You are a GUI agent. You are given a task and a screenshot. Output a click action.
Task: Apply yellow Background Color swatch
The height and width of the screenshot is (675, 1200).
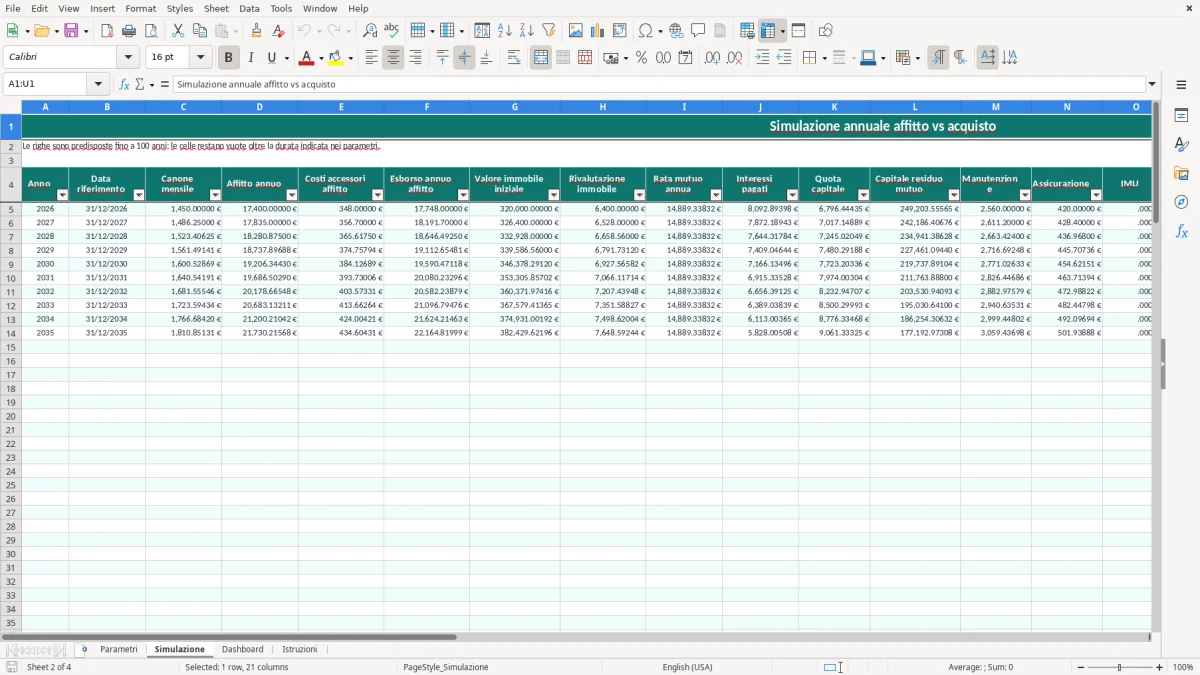coord(336,58)
